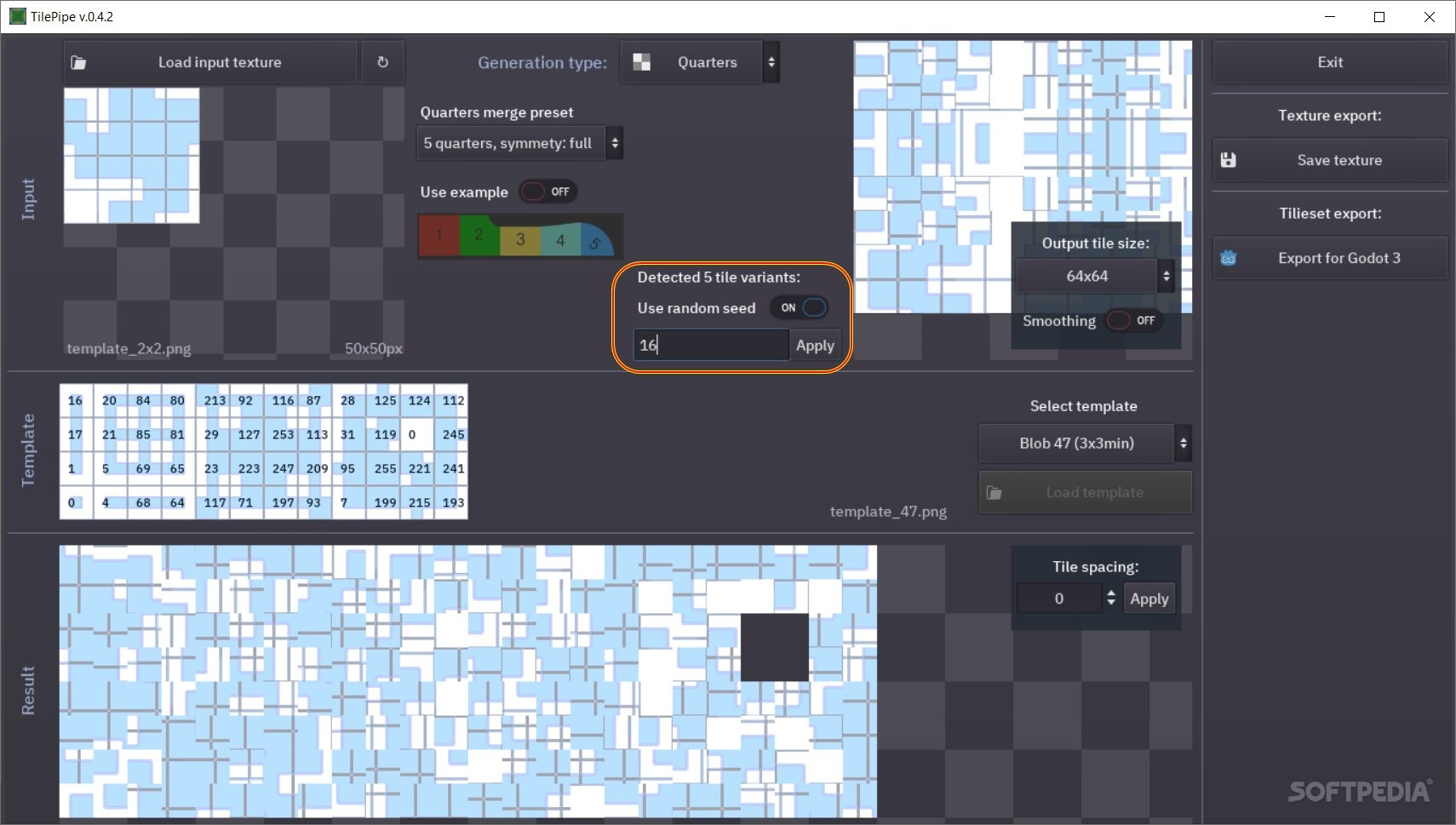Apply the random seed value

pyautogui.click(x=815, y=345)
